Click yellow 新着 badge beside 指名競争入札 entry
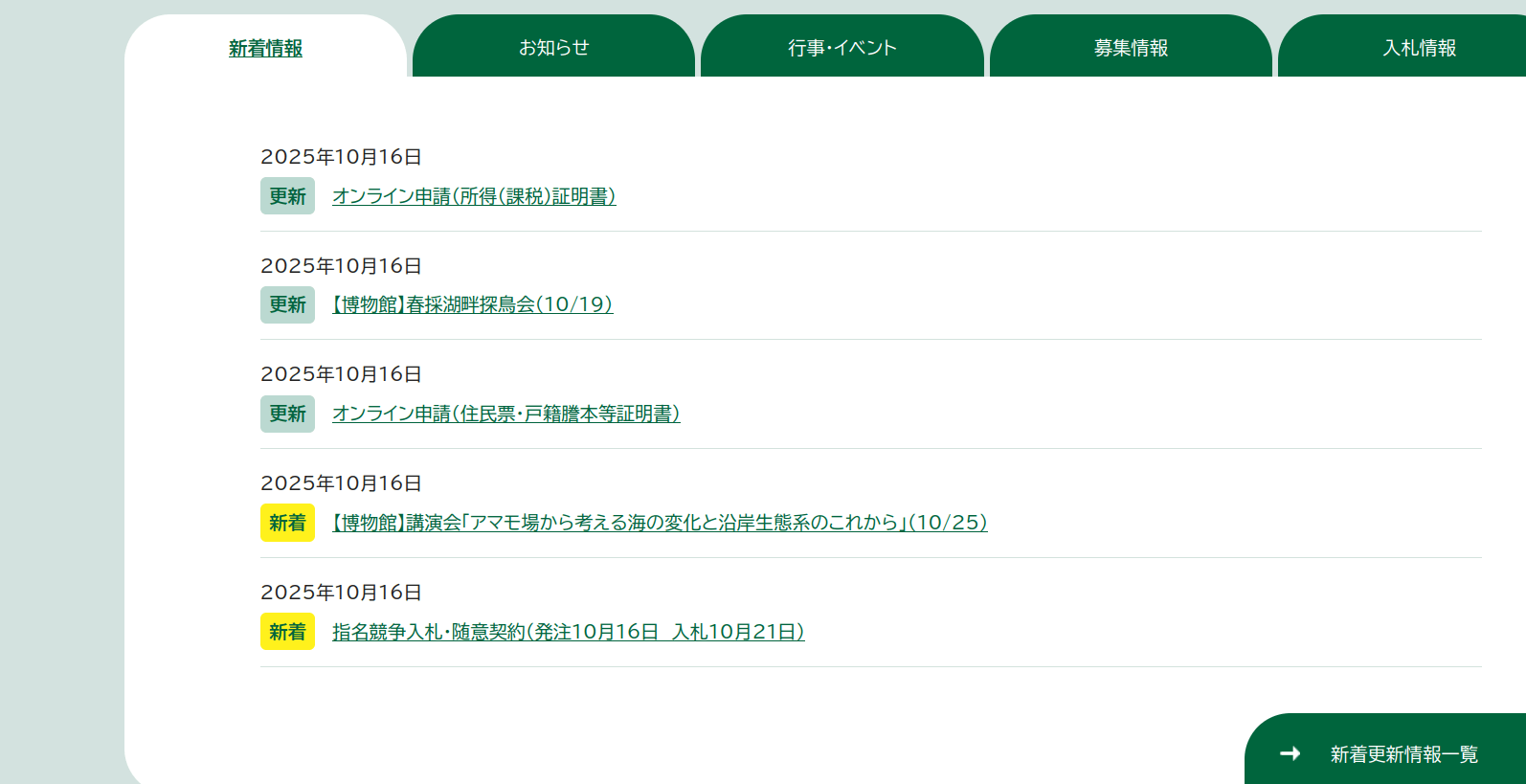This screenshot has height=784, width=1526. pos(287,632)
